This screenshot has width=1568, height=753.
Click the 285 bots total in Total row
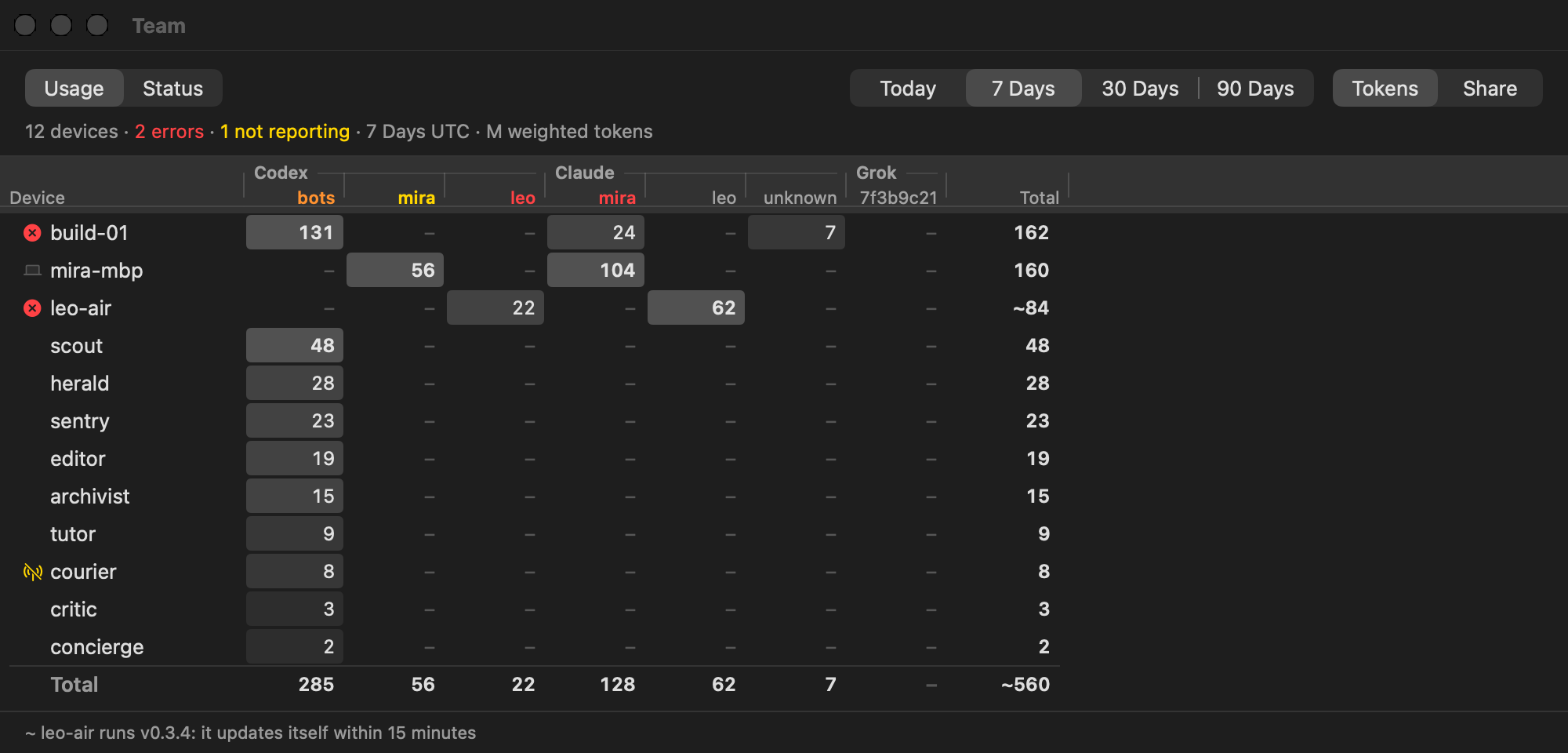[316, 685]
